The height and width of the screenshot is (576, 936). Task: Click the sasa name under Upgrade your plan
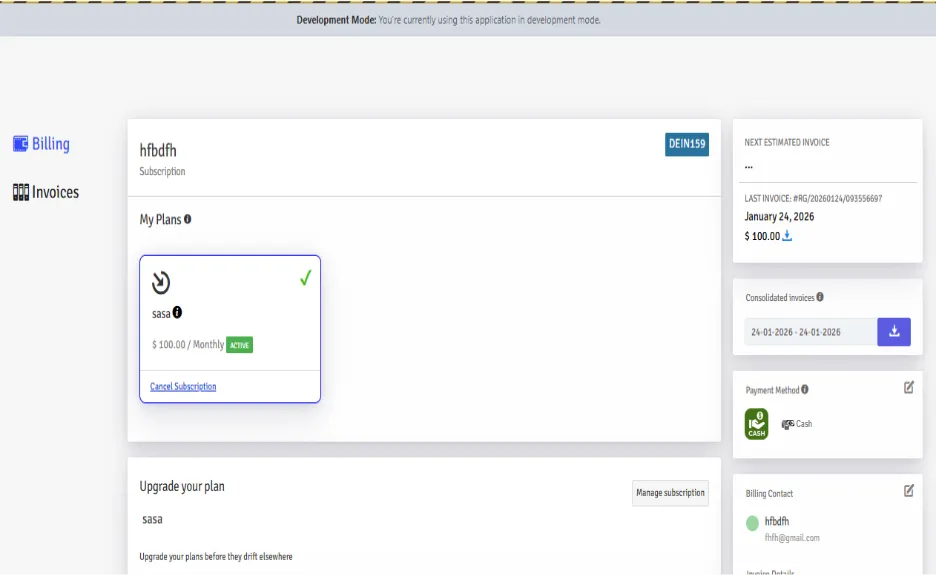pyautogui.click(x=152, y=519)
